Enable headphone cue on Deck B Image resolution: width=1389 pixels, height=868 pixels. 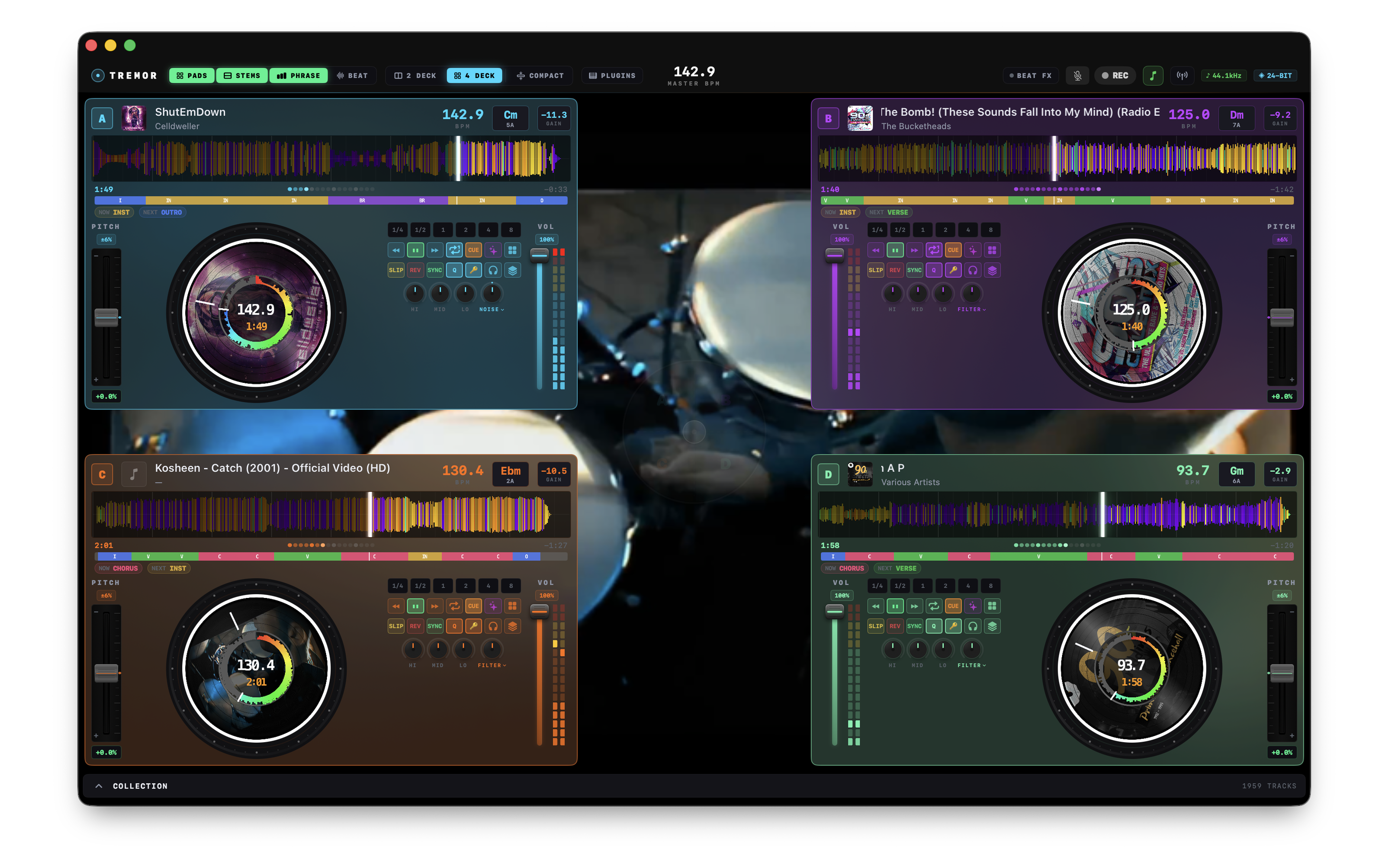(x=973, y=271)
